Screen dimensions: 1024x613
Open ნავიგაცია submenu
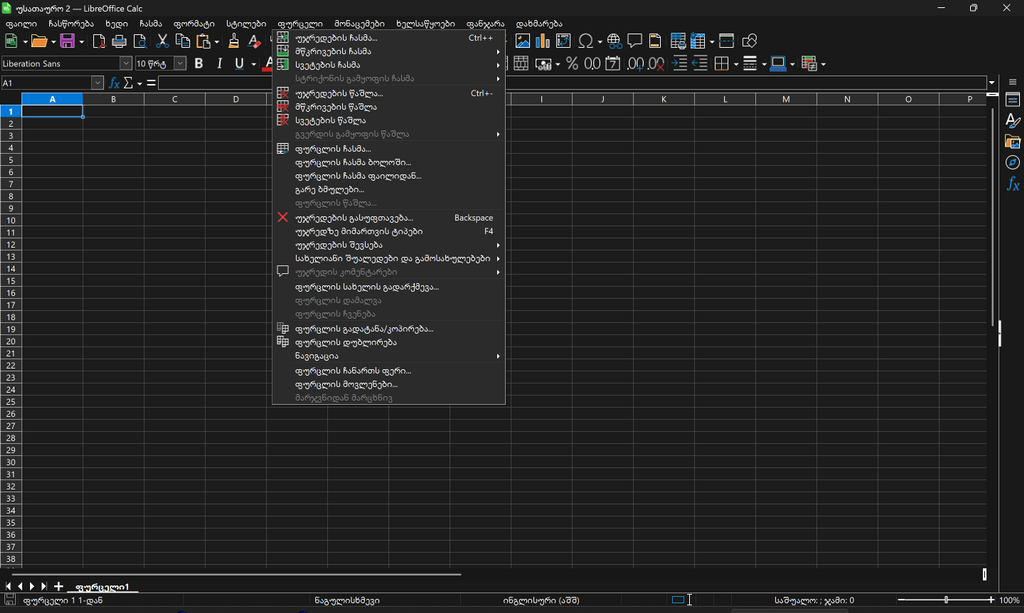[x=389, y=356]
